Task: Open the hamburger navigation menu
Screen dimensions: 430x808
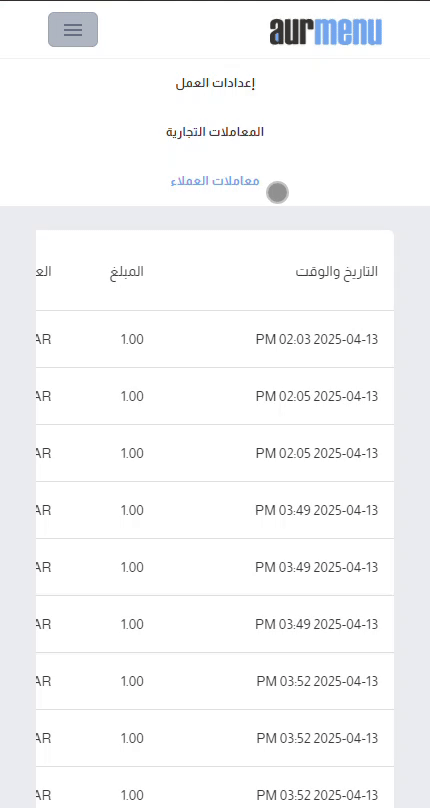Action: tap(73, 29)
